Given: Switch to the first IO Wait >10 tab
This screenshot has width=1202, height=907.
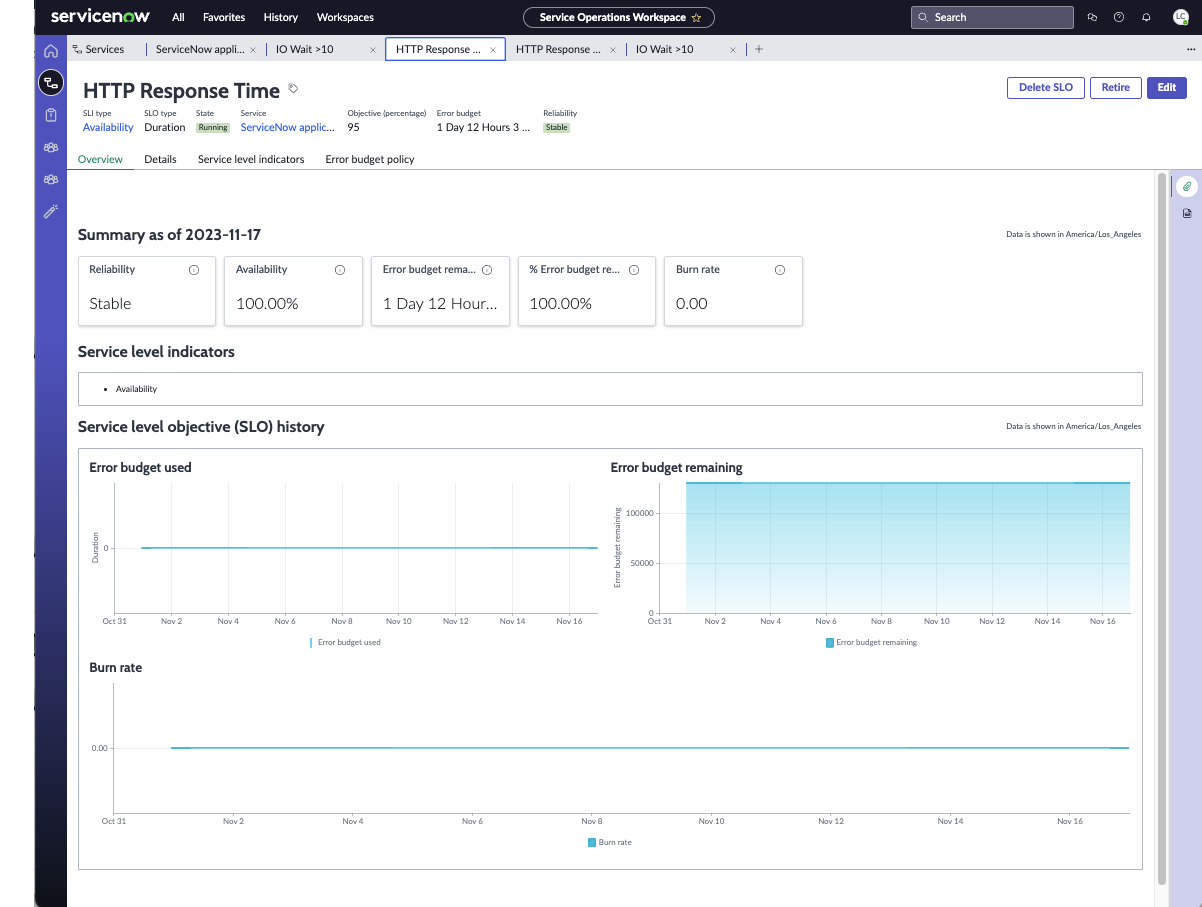Looking at the screenshot, I should (x=305, y=49).
